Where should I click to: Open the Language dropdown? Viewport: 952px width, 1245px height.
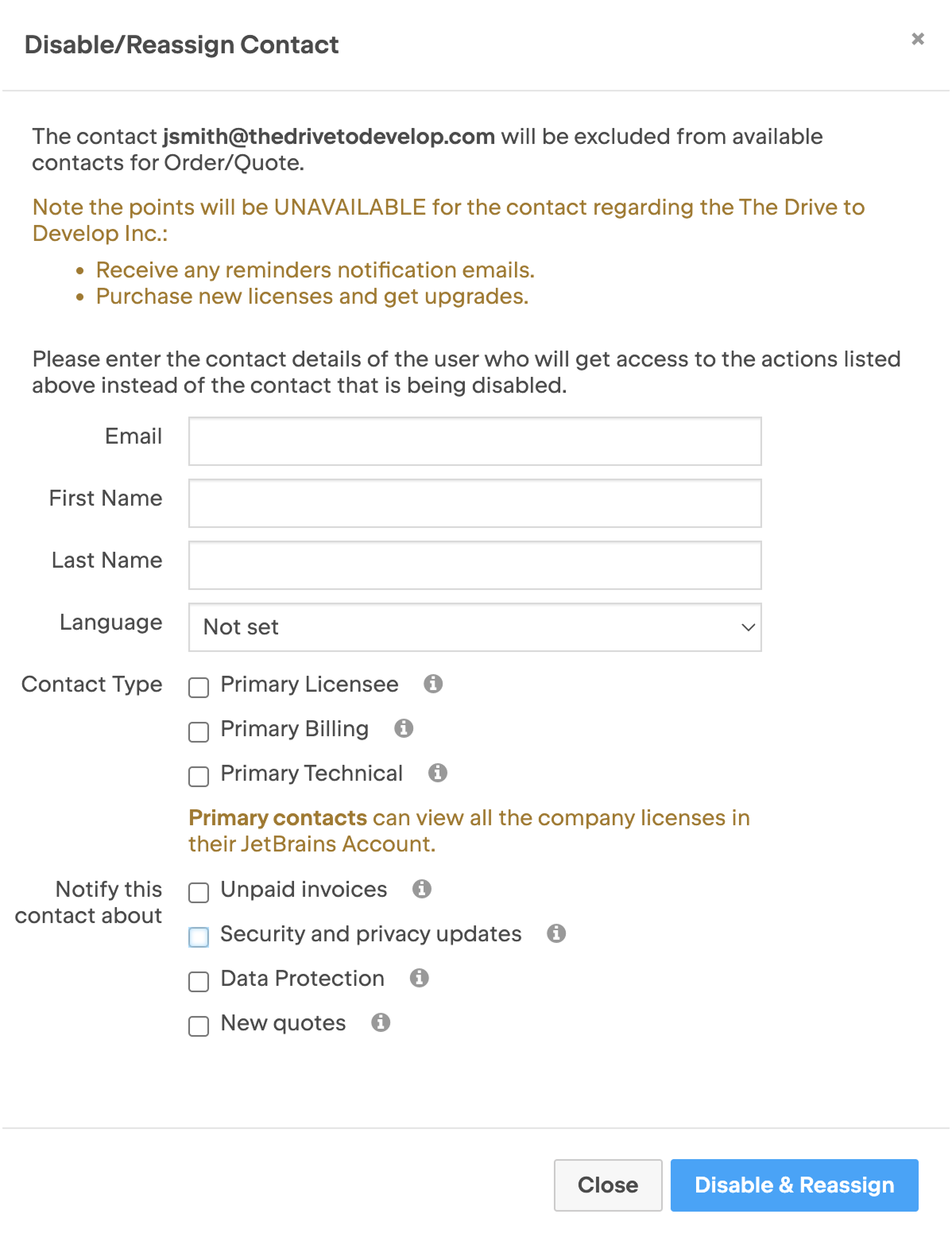click(474, 627)
